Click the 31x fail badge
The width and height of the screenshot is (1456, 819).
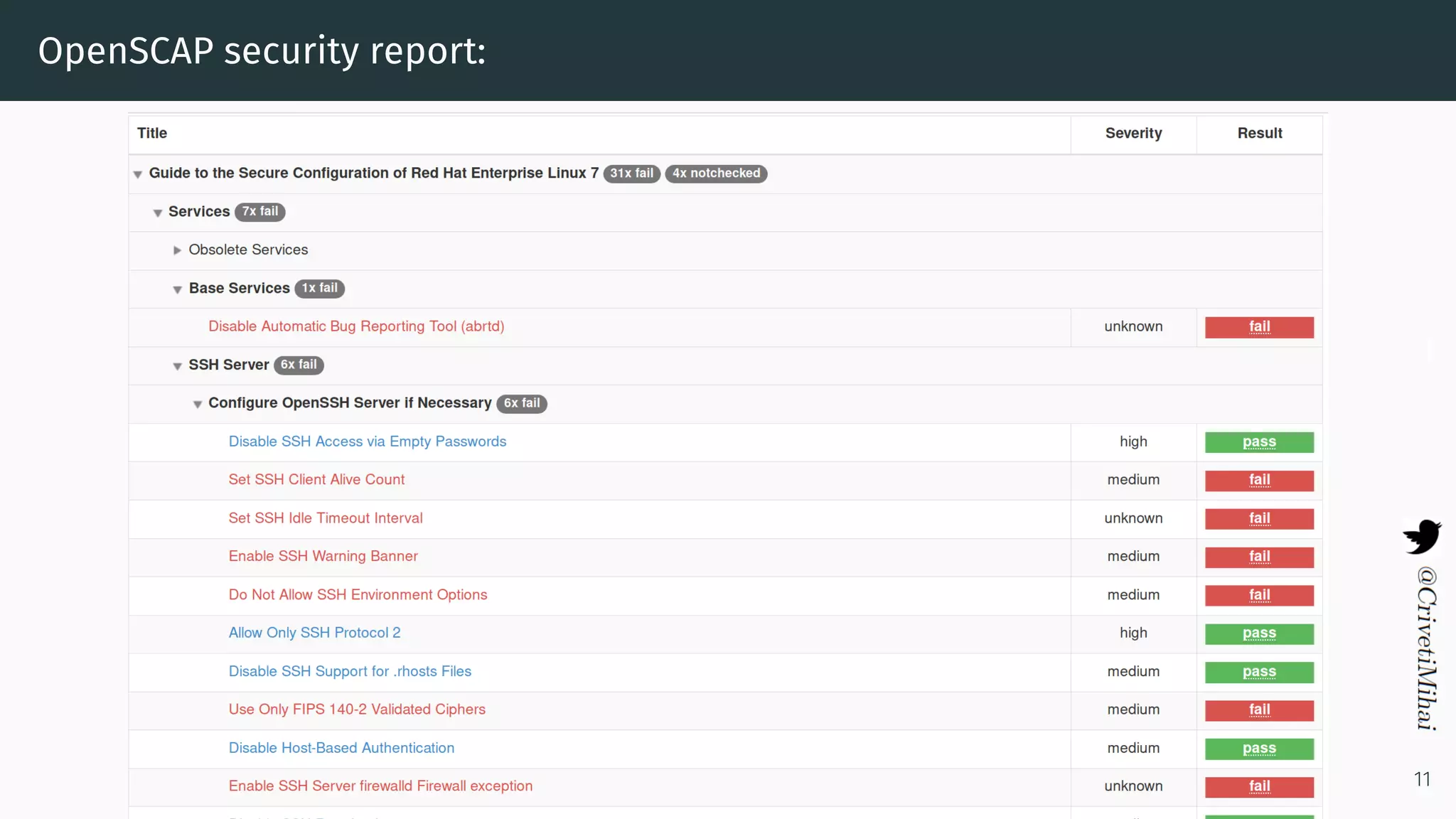pyautogui.click(x=632, y=173)
